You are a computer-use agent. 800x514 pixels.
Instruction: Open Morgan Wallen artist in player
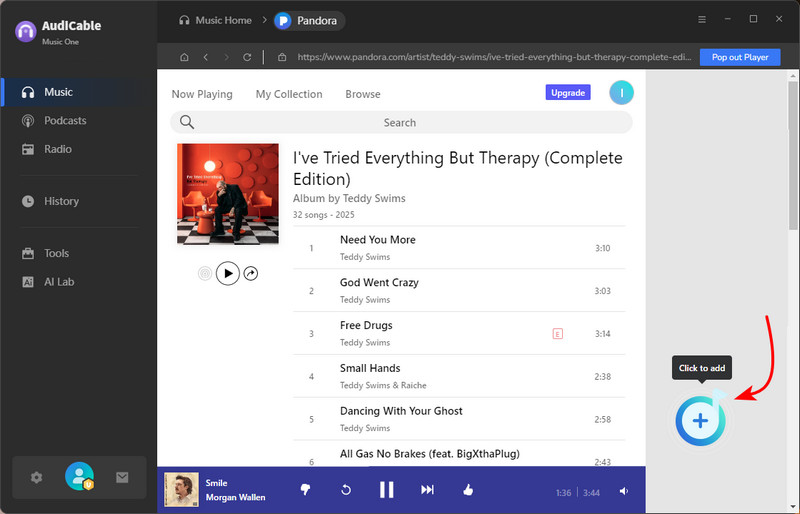click(x=235, y=498)
